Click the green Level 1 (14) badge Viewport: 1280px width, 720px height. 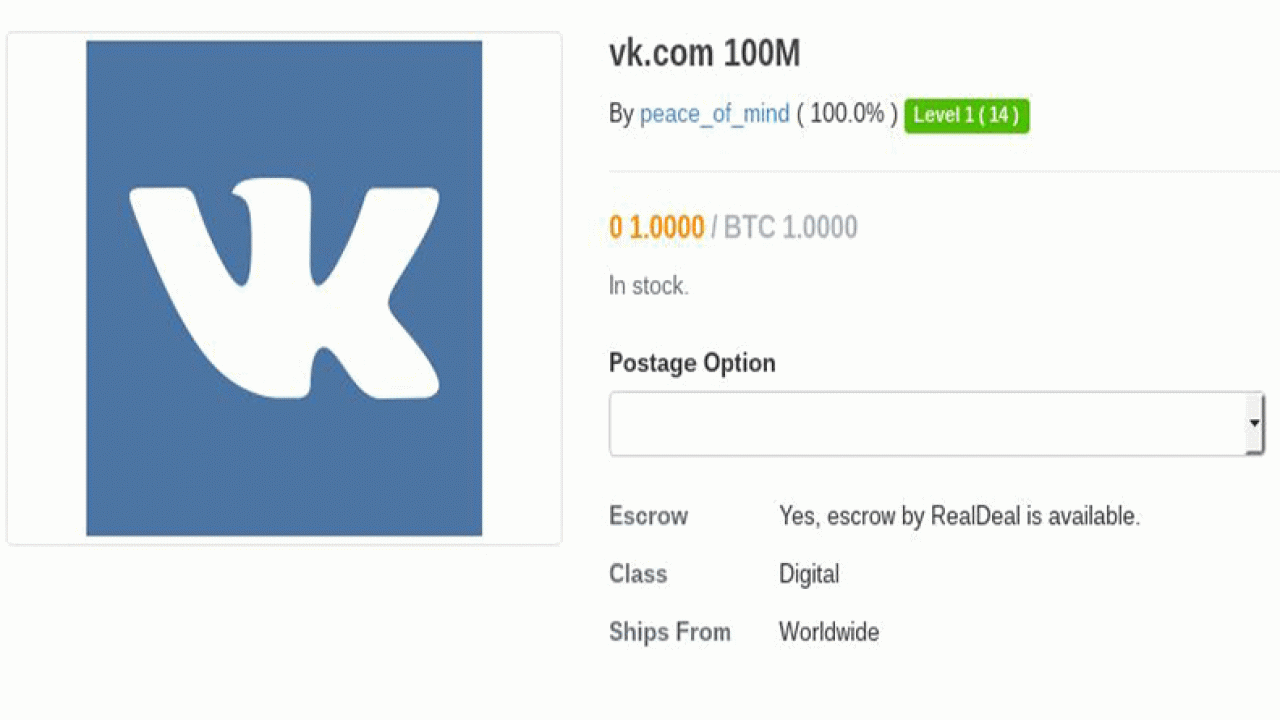tap(966, 115)
